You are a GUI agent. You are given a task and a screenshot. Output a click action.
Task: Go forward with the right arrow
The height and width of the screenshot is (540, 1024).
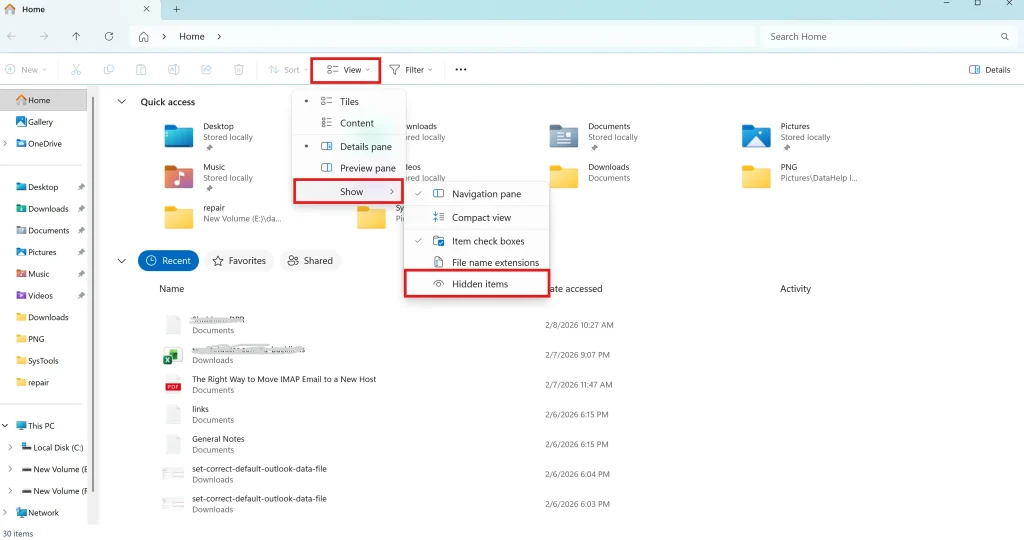coord(44,37)
